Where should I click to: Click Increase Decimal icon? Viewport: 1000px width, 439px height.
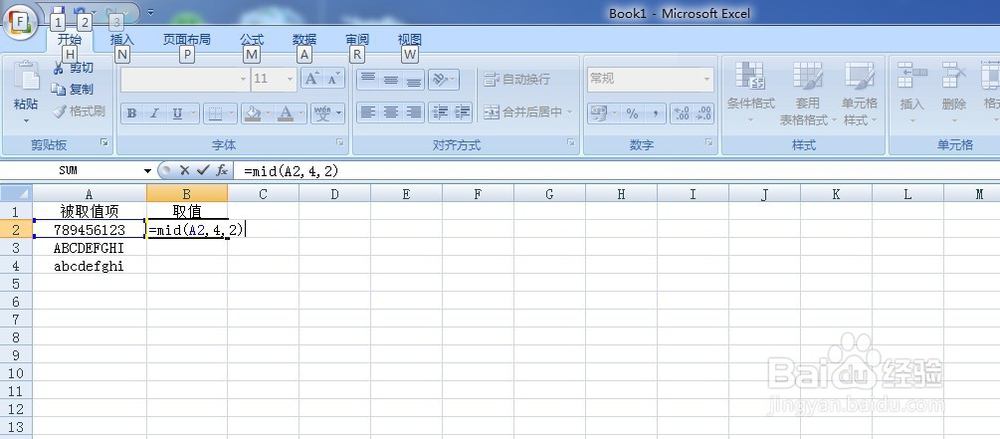[x=681, y=114]
